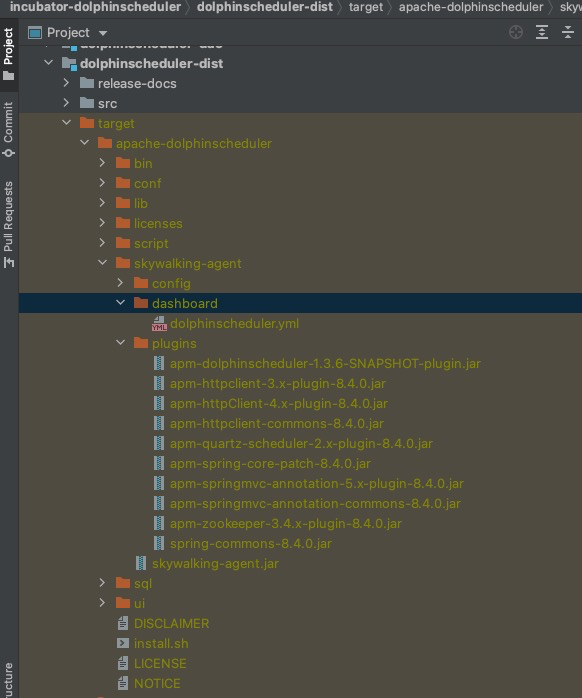Image resolution: width=582 pixels, height=698 pixels.
Task: Select apm-springmvc-annotation-5.x-plugin-8.4.0.jar
Action: (317, 484)
